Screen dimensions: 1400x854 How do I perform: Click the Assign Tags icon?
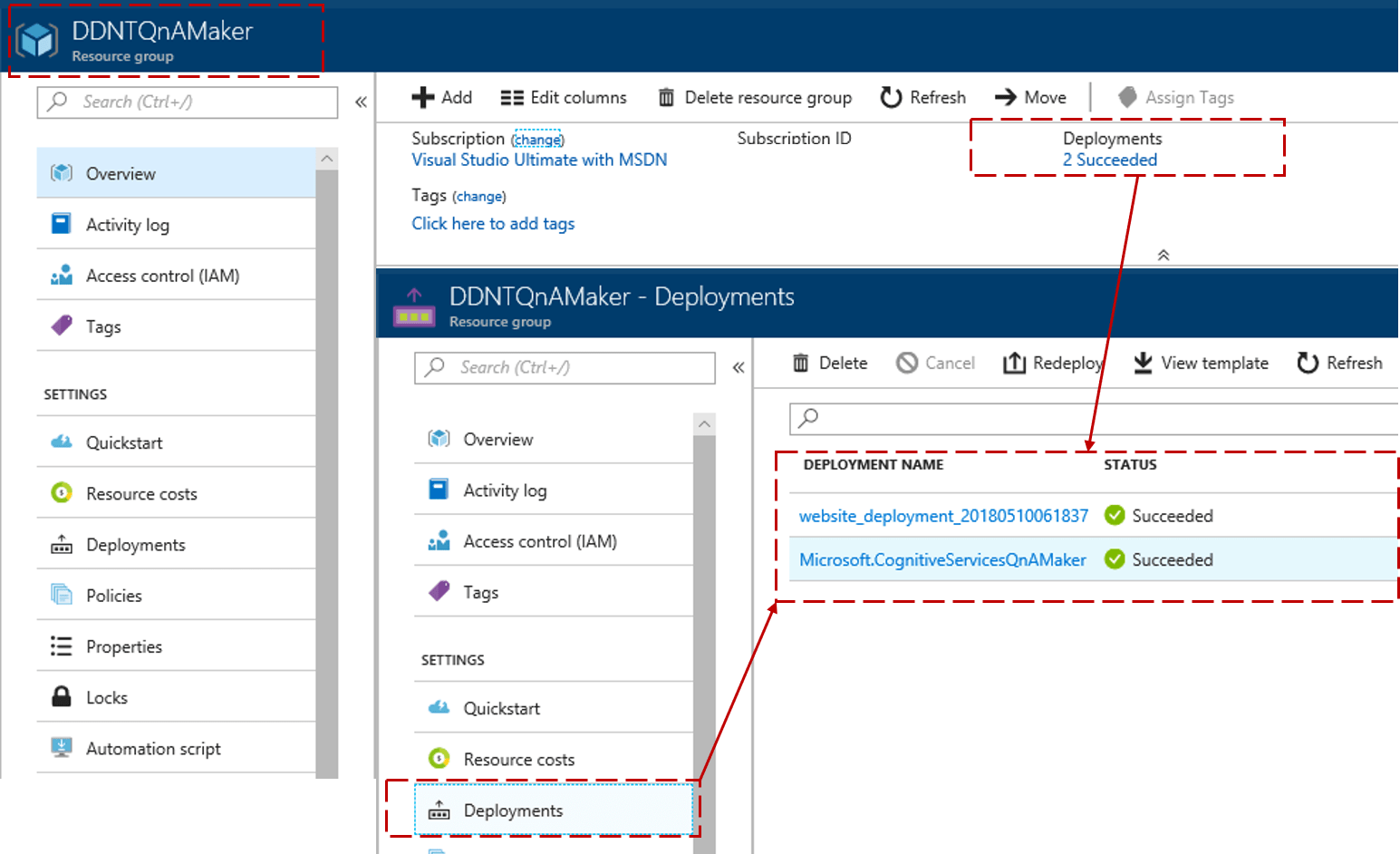pyautogui.click(x=1128, y=97)
